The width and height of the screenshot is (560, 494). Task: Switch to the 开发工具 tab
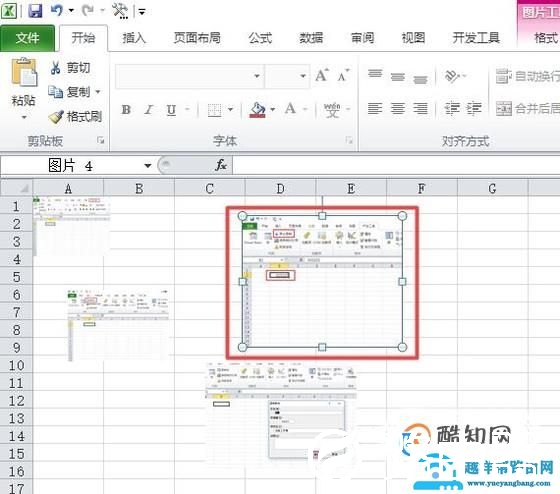coord(476,38)
